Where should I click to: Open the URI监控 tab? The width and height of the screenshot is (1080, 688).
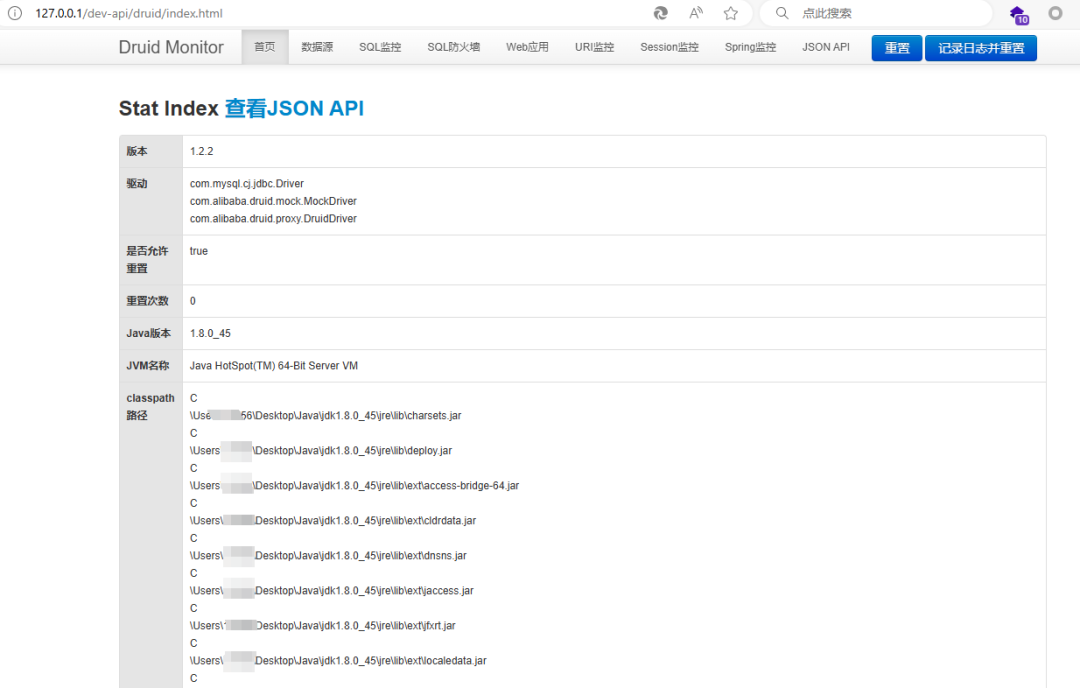click(x=594, y=47)
